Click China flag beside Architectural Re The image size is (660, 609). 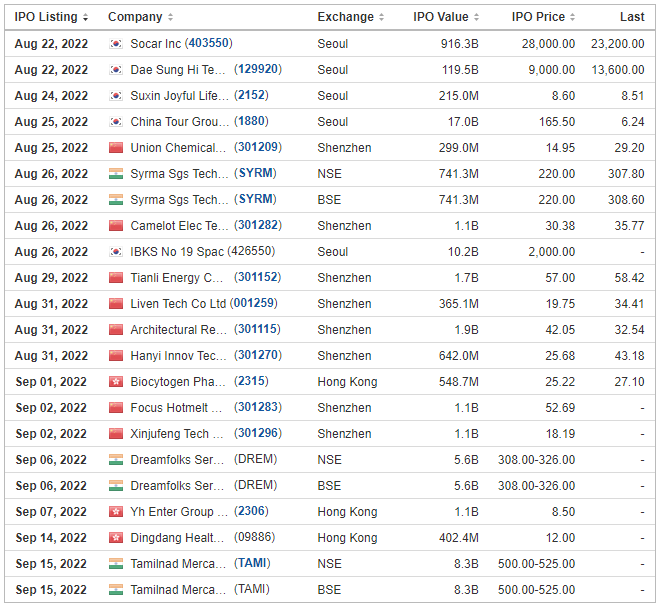pyautogui.click(x=116, y=330)
